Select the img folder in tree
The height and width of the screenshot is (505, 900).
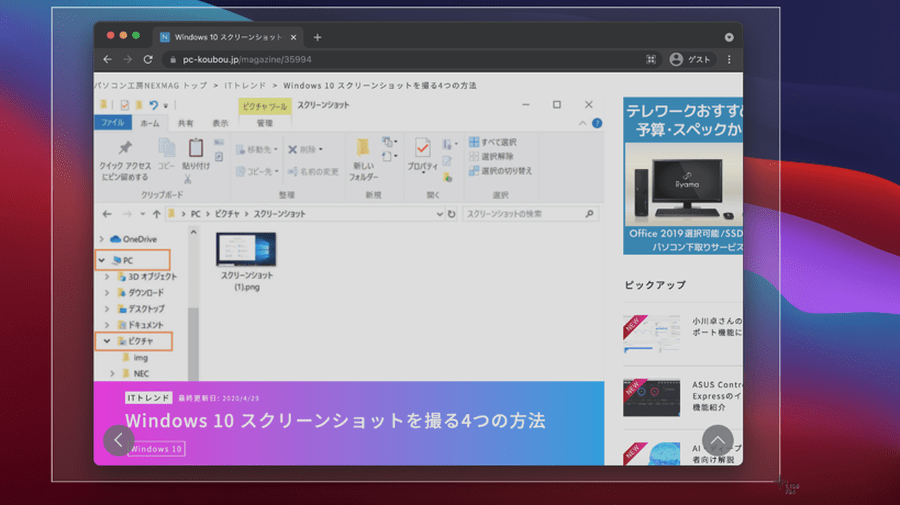click(x=135, y=358)
